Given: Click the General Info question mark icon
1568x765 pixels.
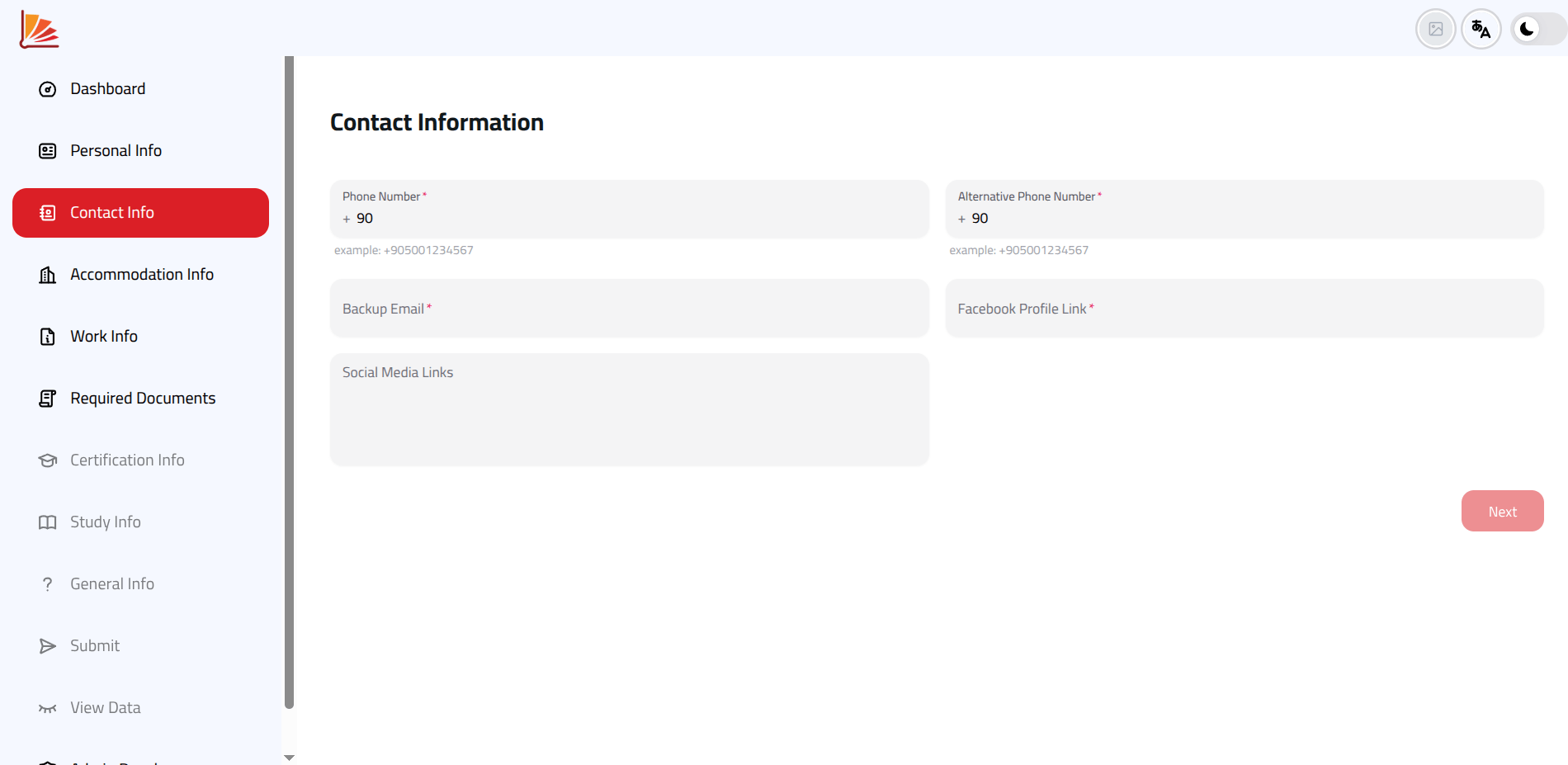Looking at the screenshot, I should pyautogui.click(x=48, y=584).
